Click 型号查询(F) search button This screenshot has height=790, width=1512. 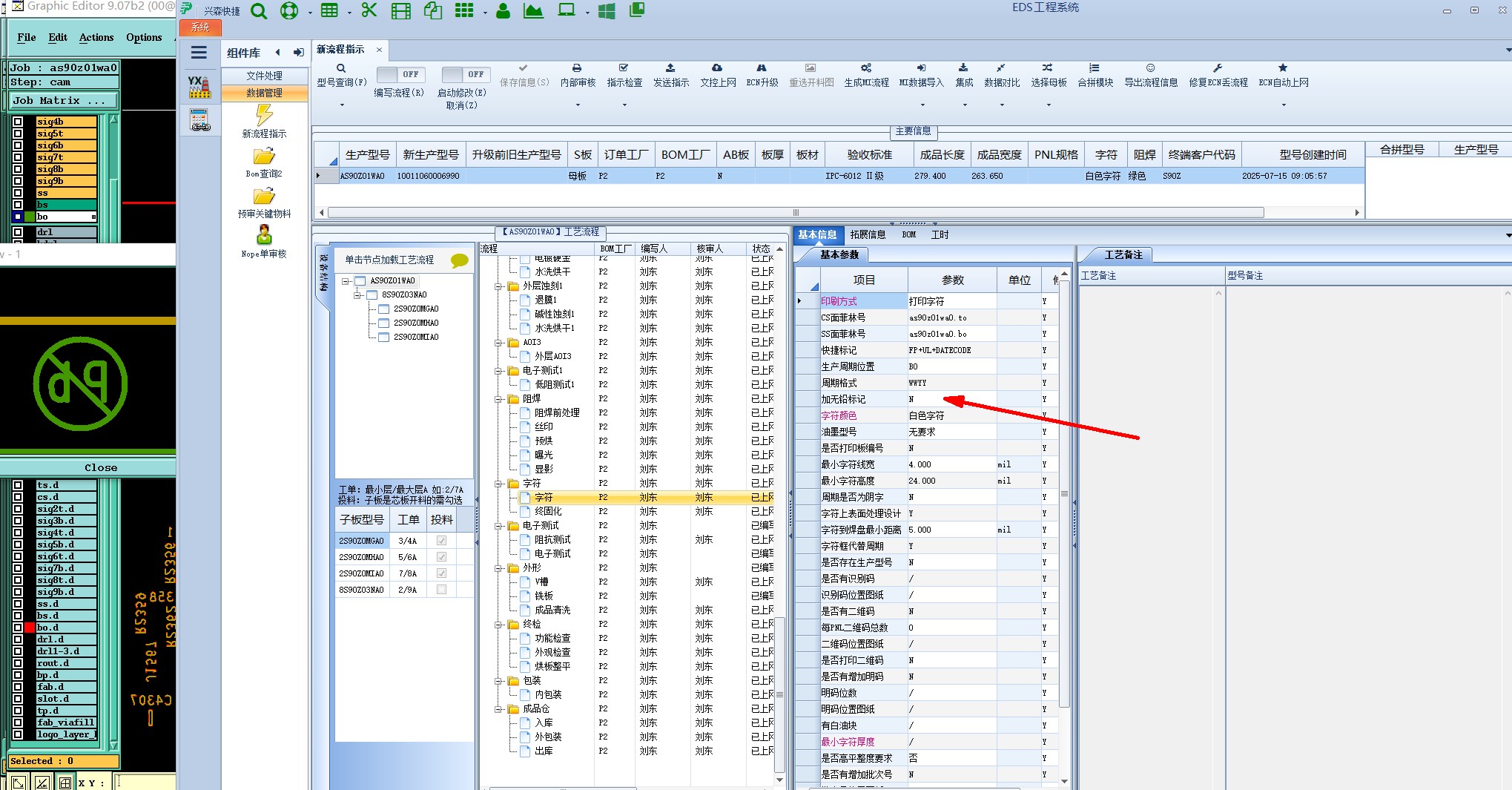[x=341, y=75]
